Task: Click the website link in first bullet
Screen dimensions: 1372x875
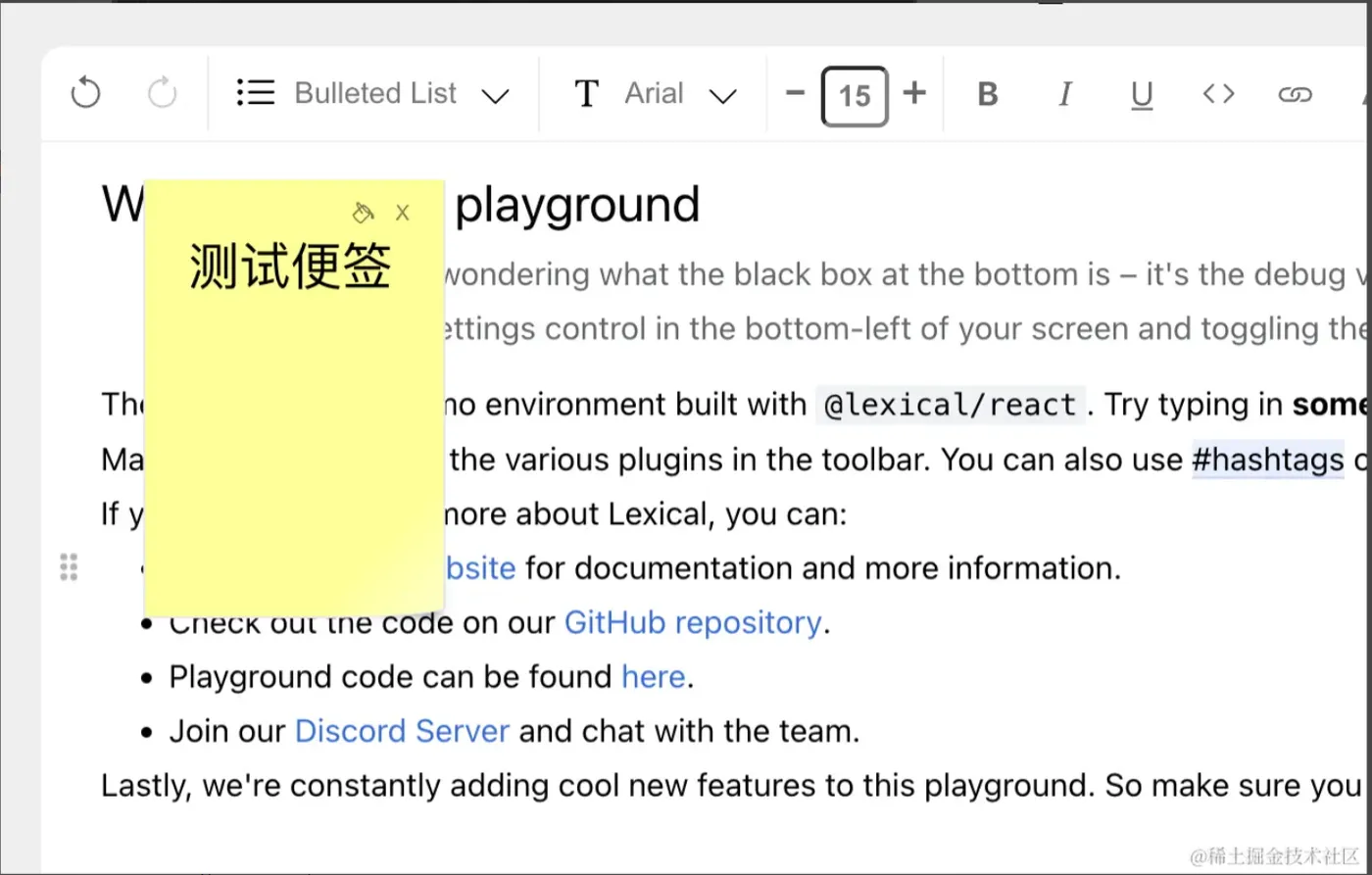Action: 480,567
